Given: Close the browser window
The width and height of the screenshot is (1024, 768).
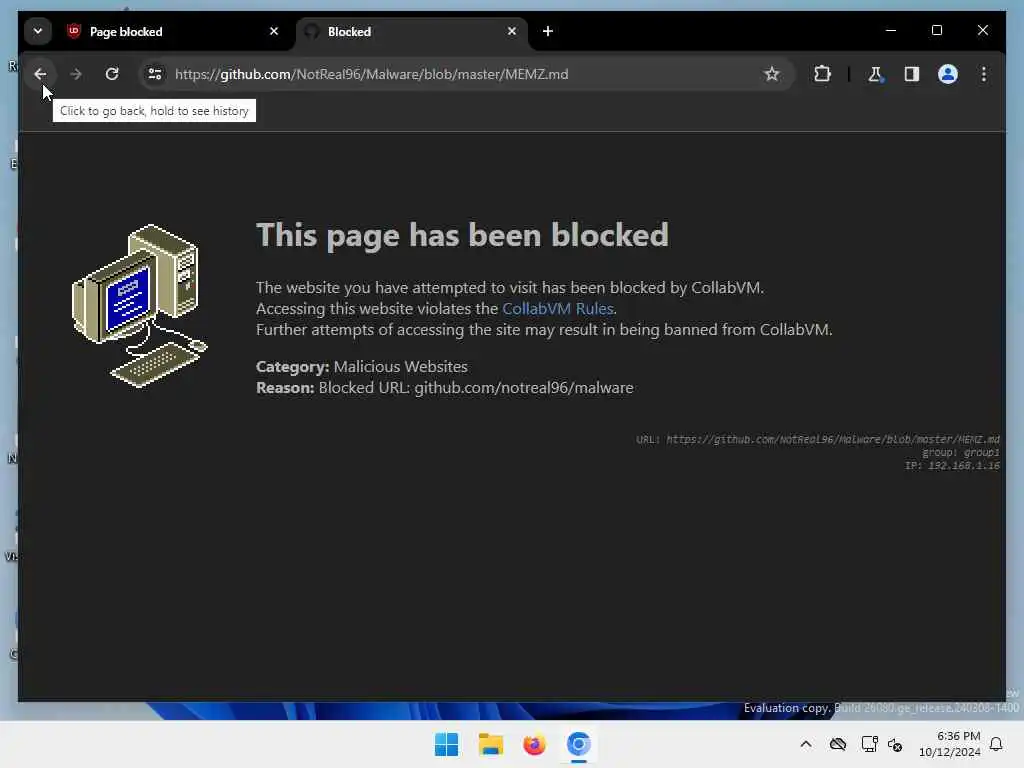Looking at the screenshot, I should (982, 31).
